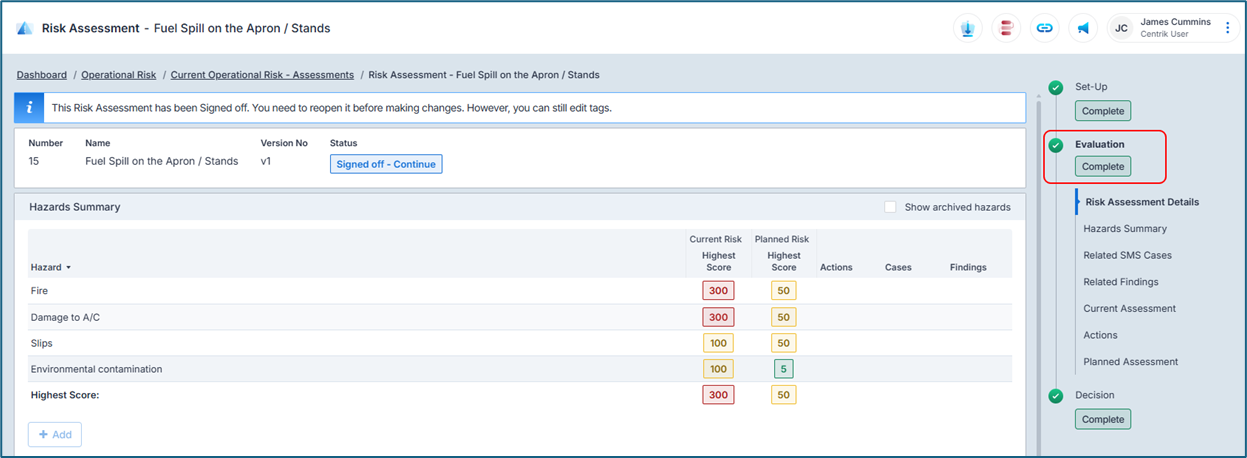The width and height of the screenshot is (1247, 458).
Task: Select Planned Assessment in side navigation
Action: (x=1130, y=362)
